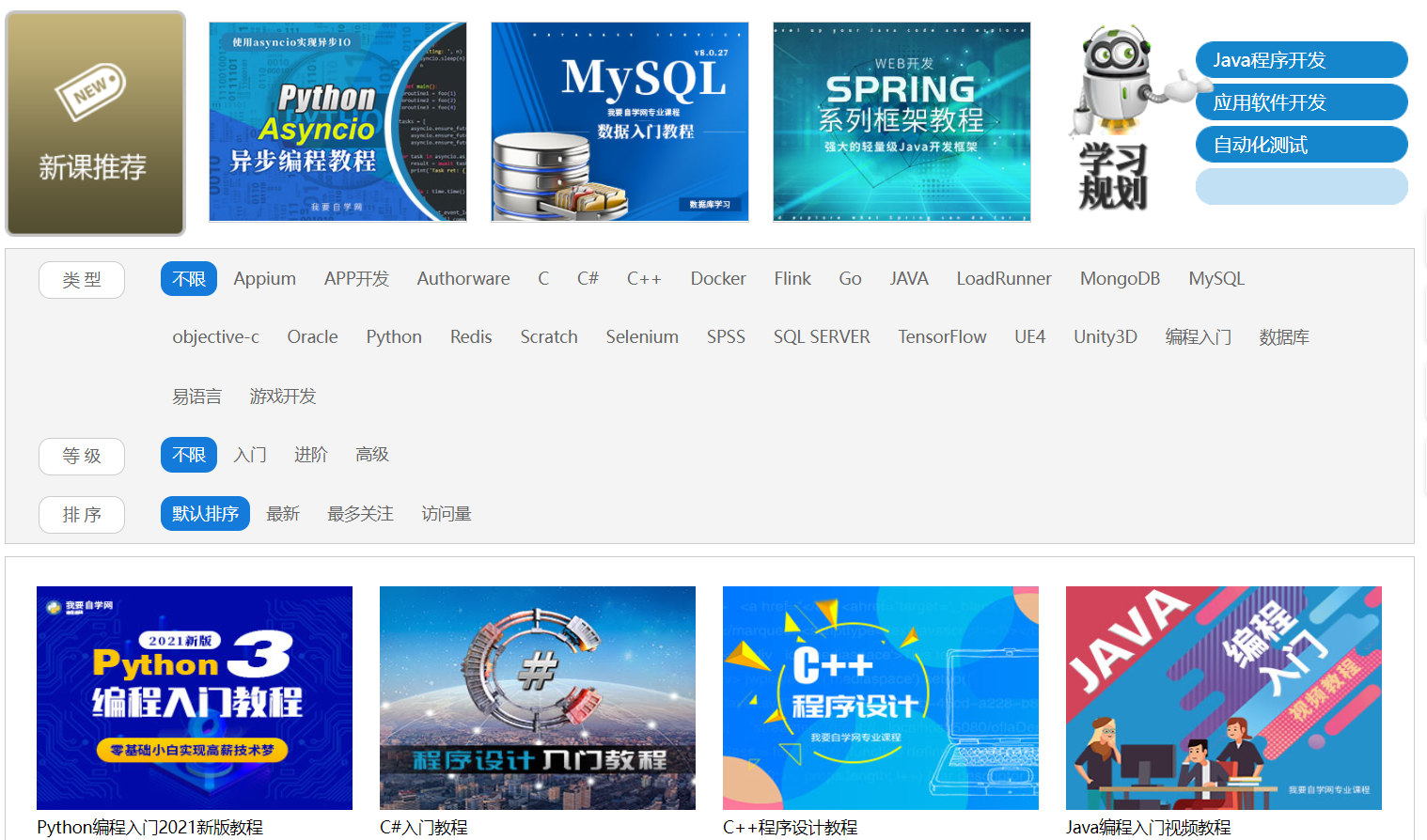Filter courses by MySQL type
This screenshot has height=840, width=1427.
tap(1216, 279)
